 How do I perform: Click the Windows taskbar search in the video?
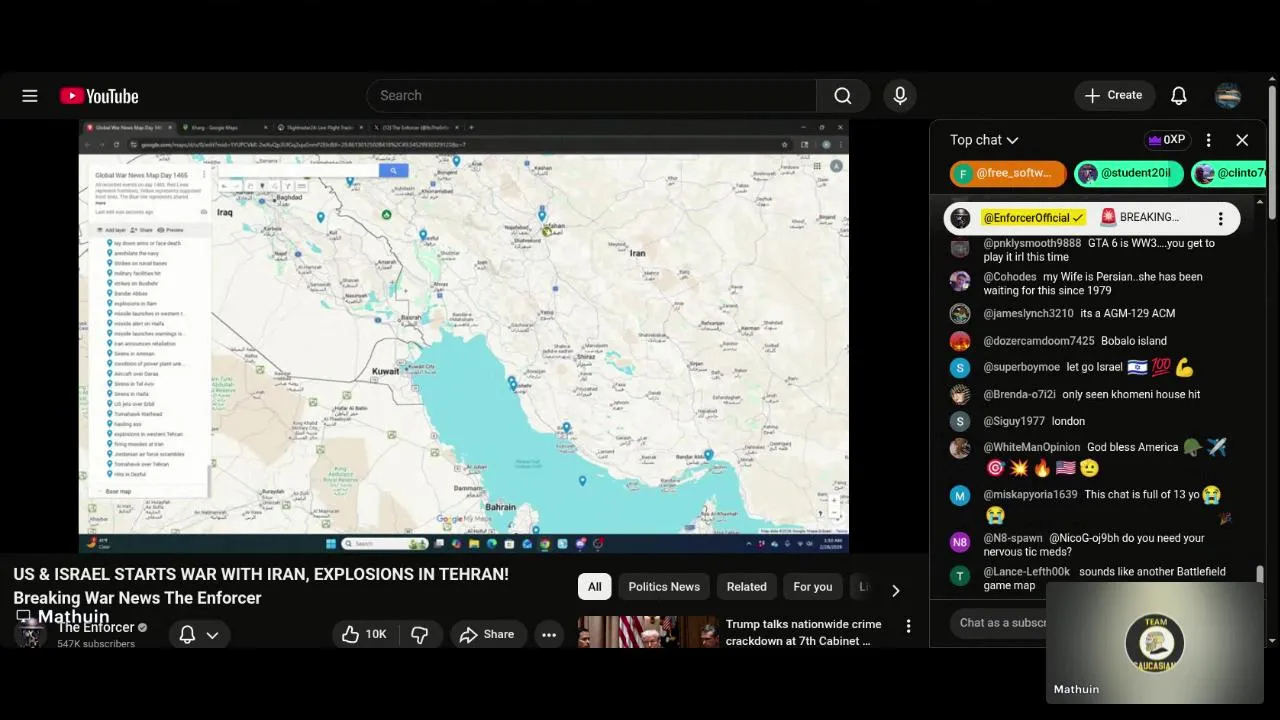(x=385, y=544)
